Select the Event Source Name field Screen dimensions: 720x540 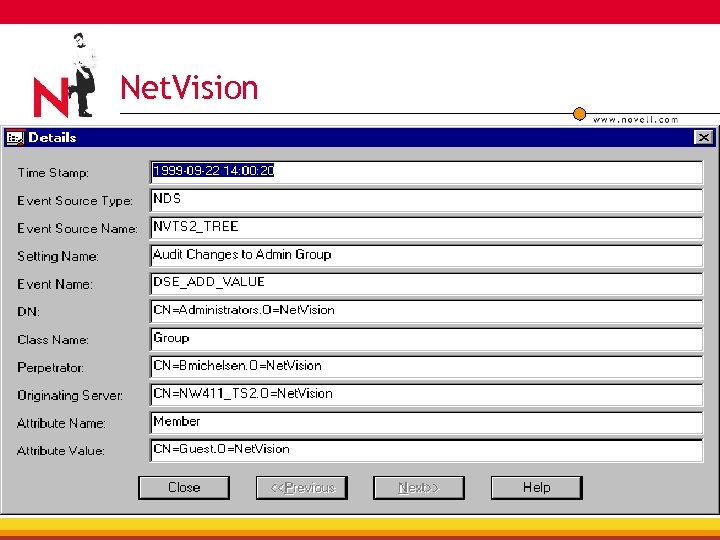(x=426, y=228)
